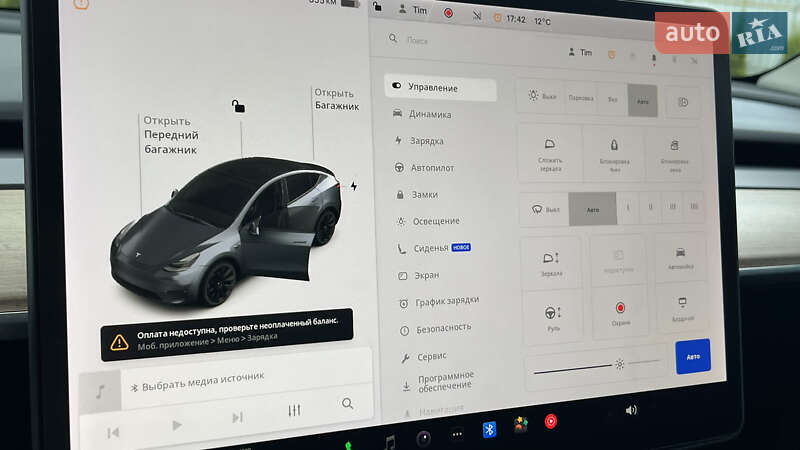
Task: Open the three-dots app launcher in dock
Action: (457, 434)
